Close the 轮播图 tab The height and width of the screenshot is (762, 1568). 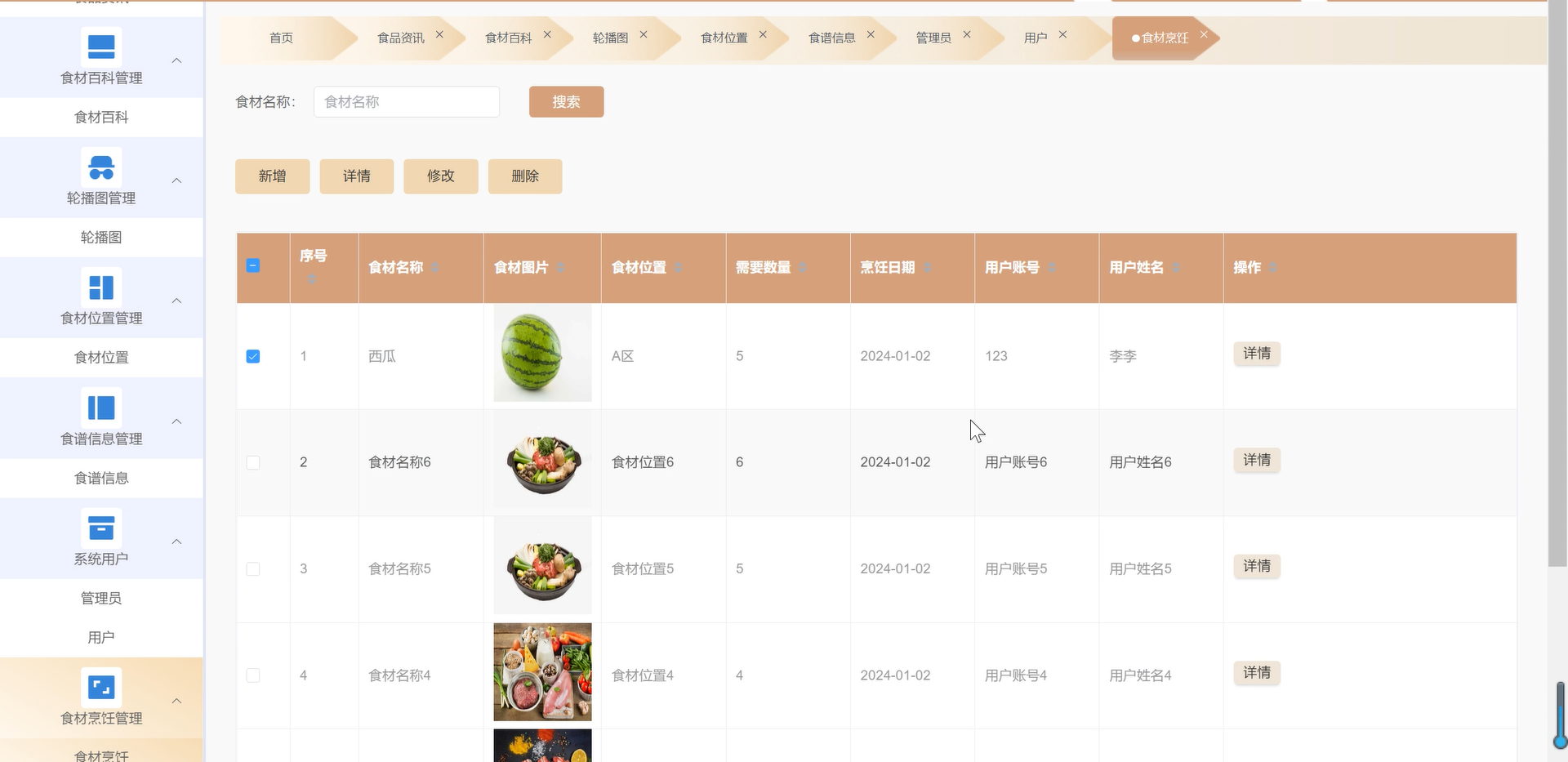pyautogui.click(x=644, y=34)
